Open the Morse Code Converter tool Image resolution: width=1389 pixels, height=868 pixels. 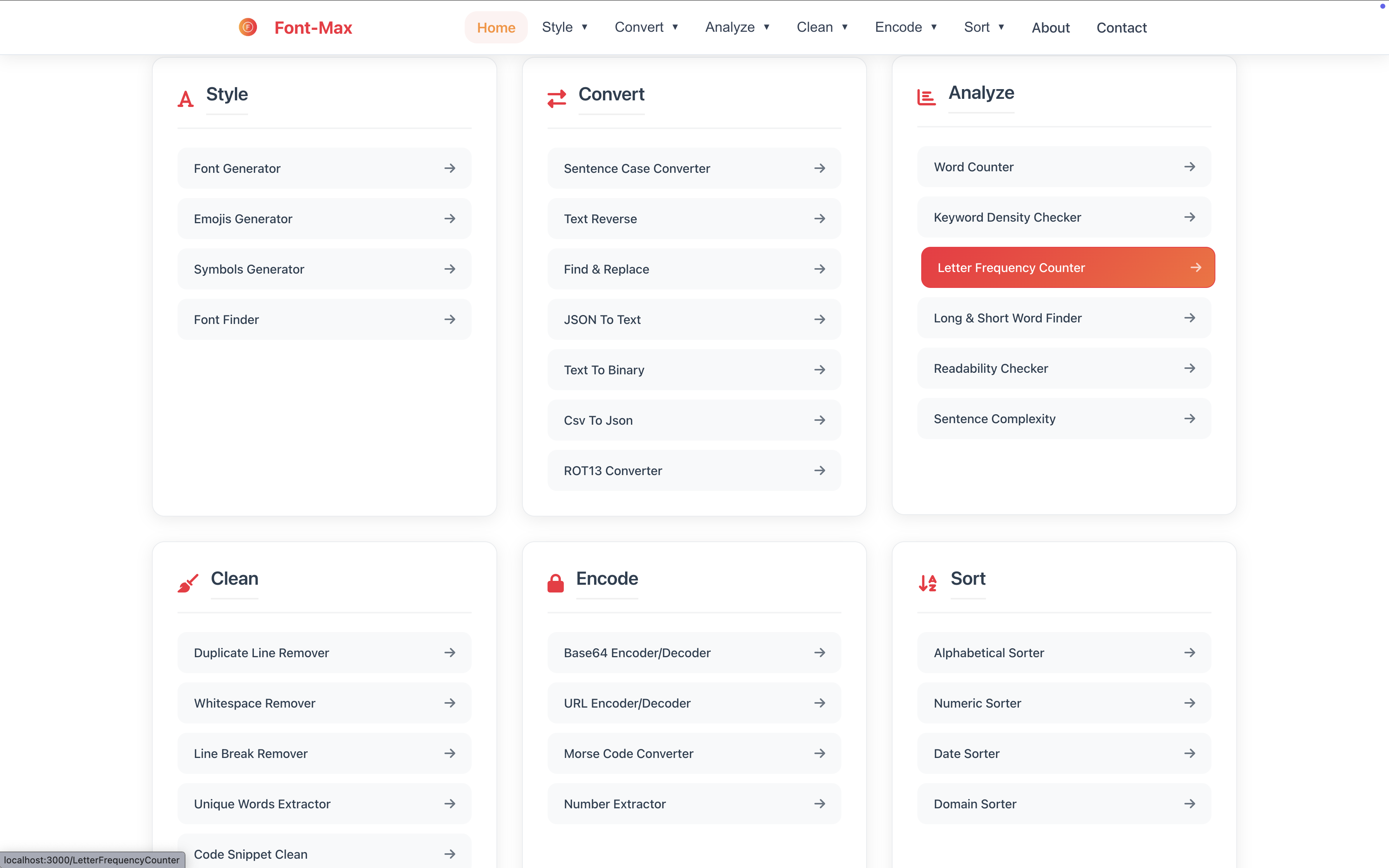click(x=693, y=753)
